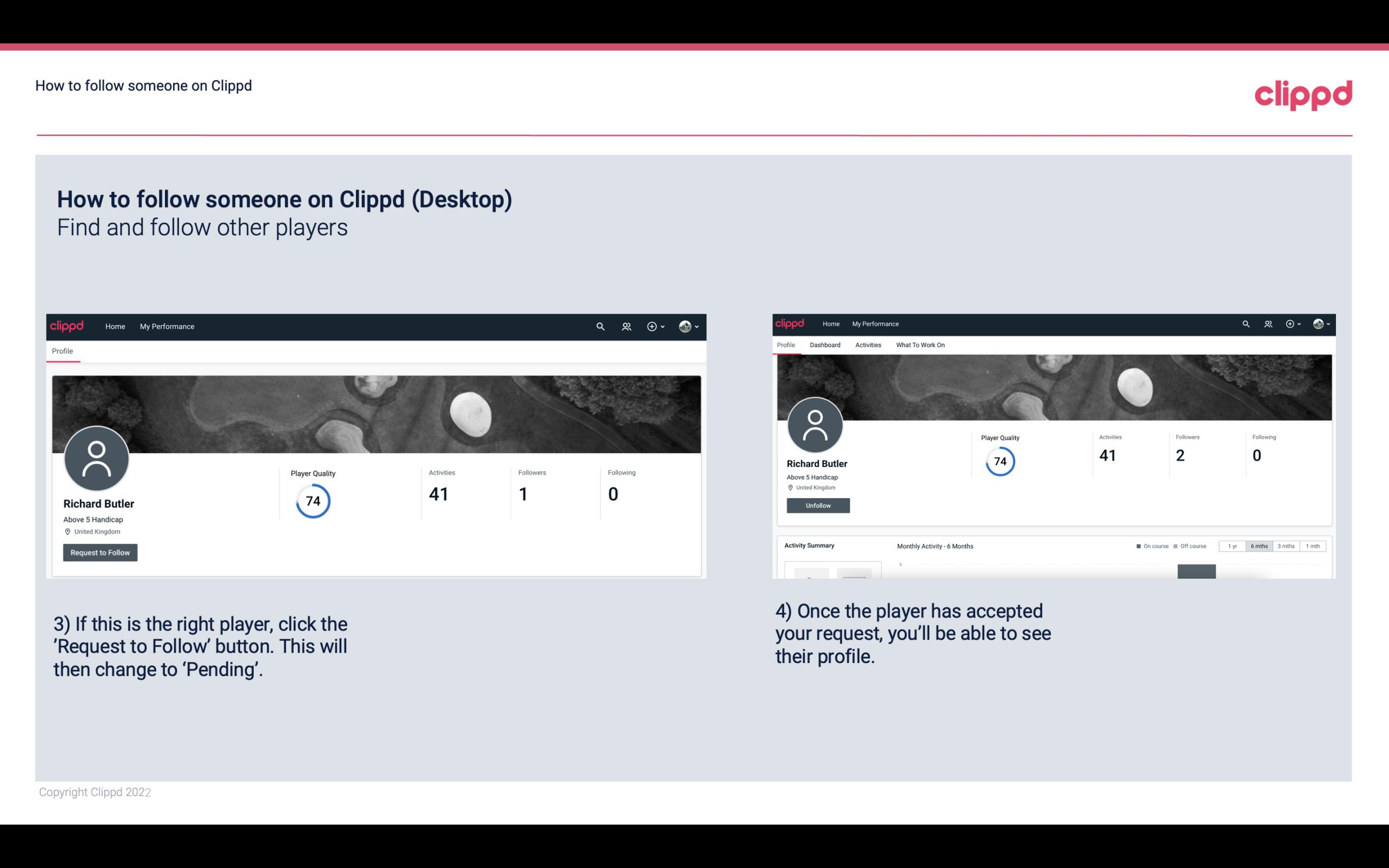
Task: Click the 'Unfollow' button on Richard Butler
Action: [817, 506]
